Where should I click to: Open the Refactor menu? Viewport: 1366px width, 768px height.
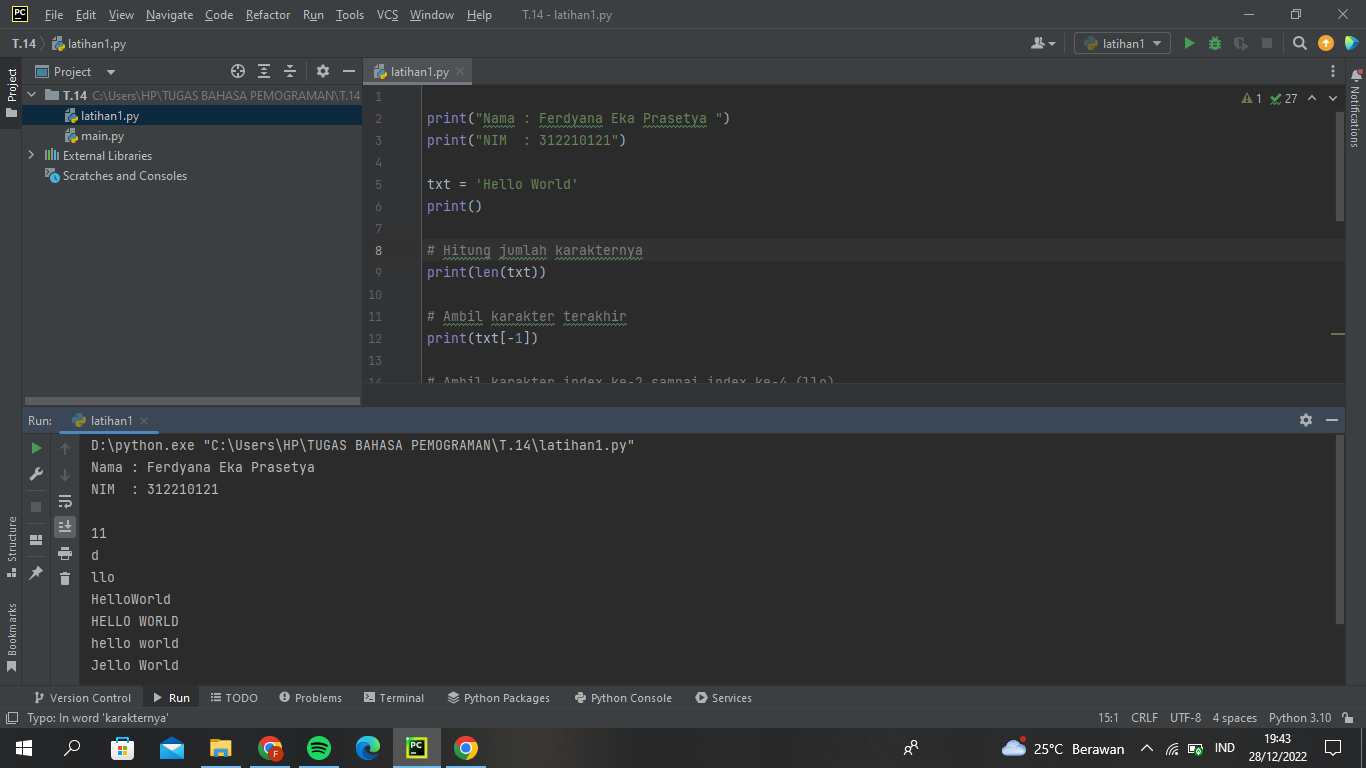[x=267, y=15]
